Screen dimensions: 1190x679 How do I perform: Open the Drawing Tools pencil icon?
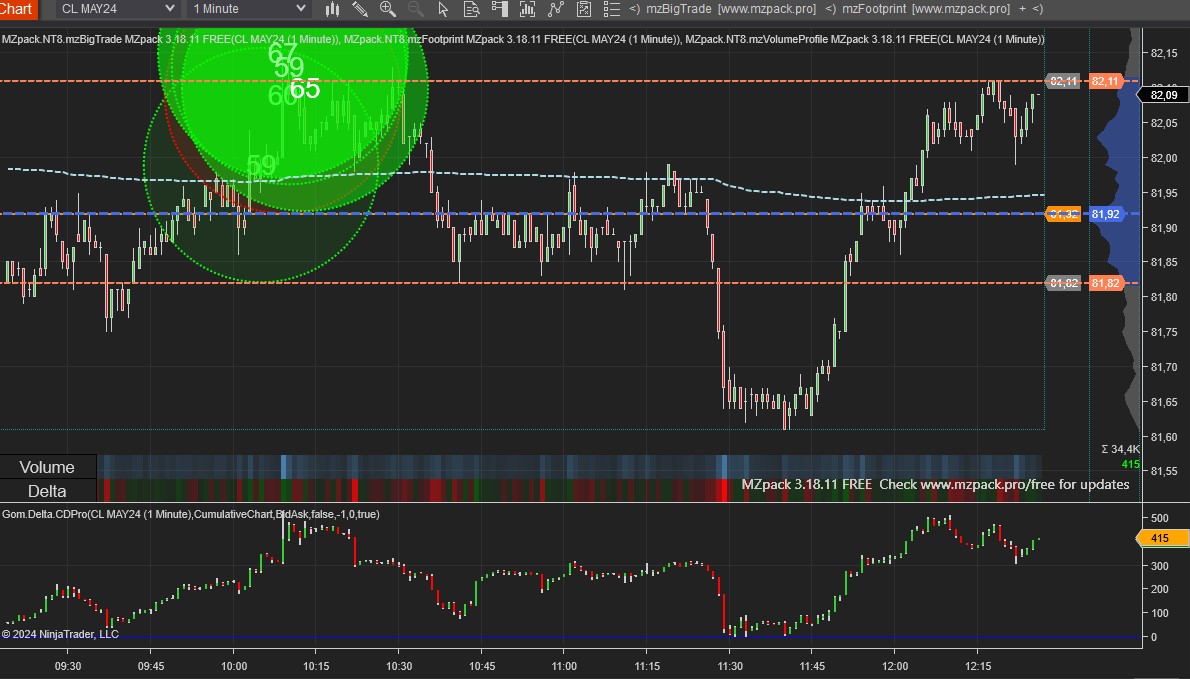click(x=360, y=9)
